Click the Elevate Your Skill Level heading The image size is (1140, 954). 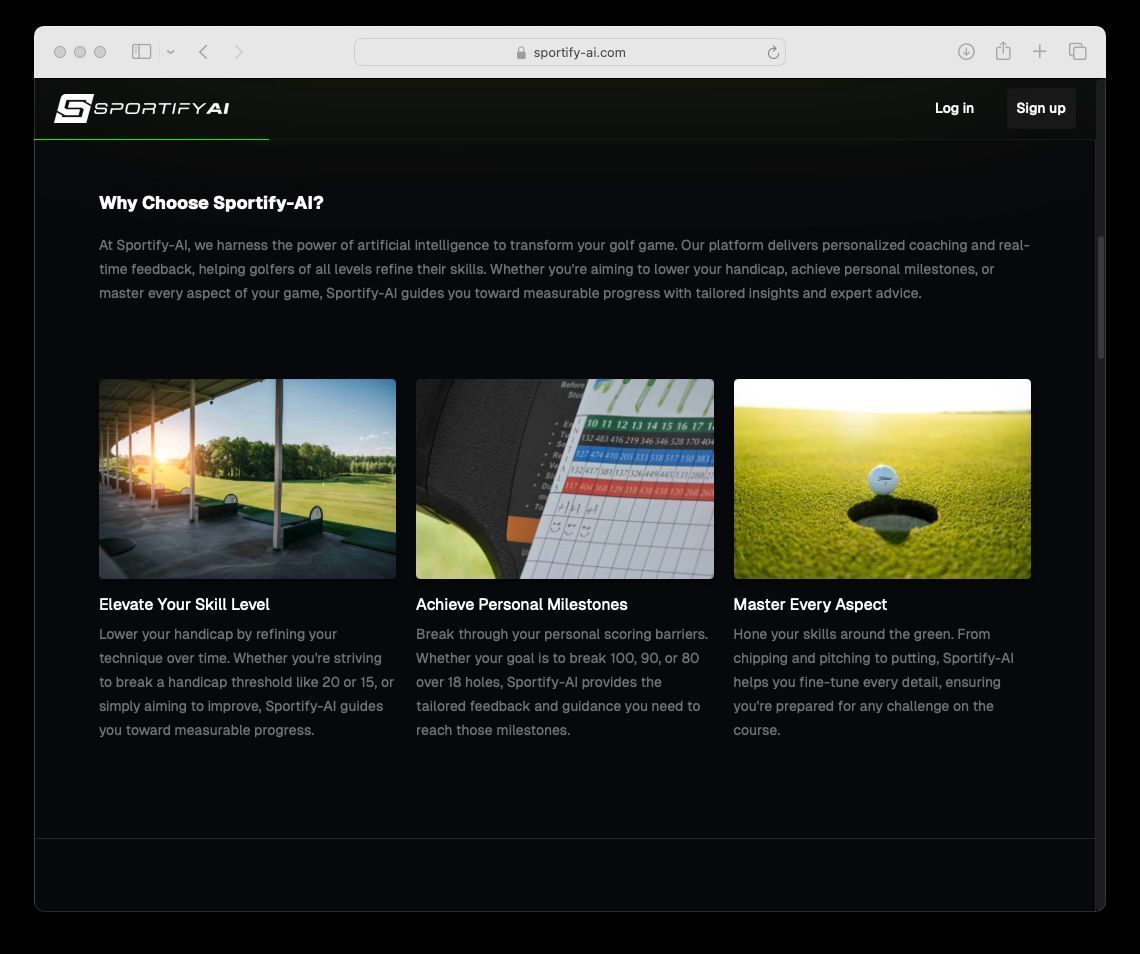184,604
